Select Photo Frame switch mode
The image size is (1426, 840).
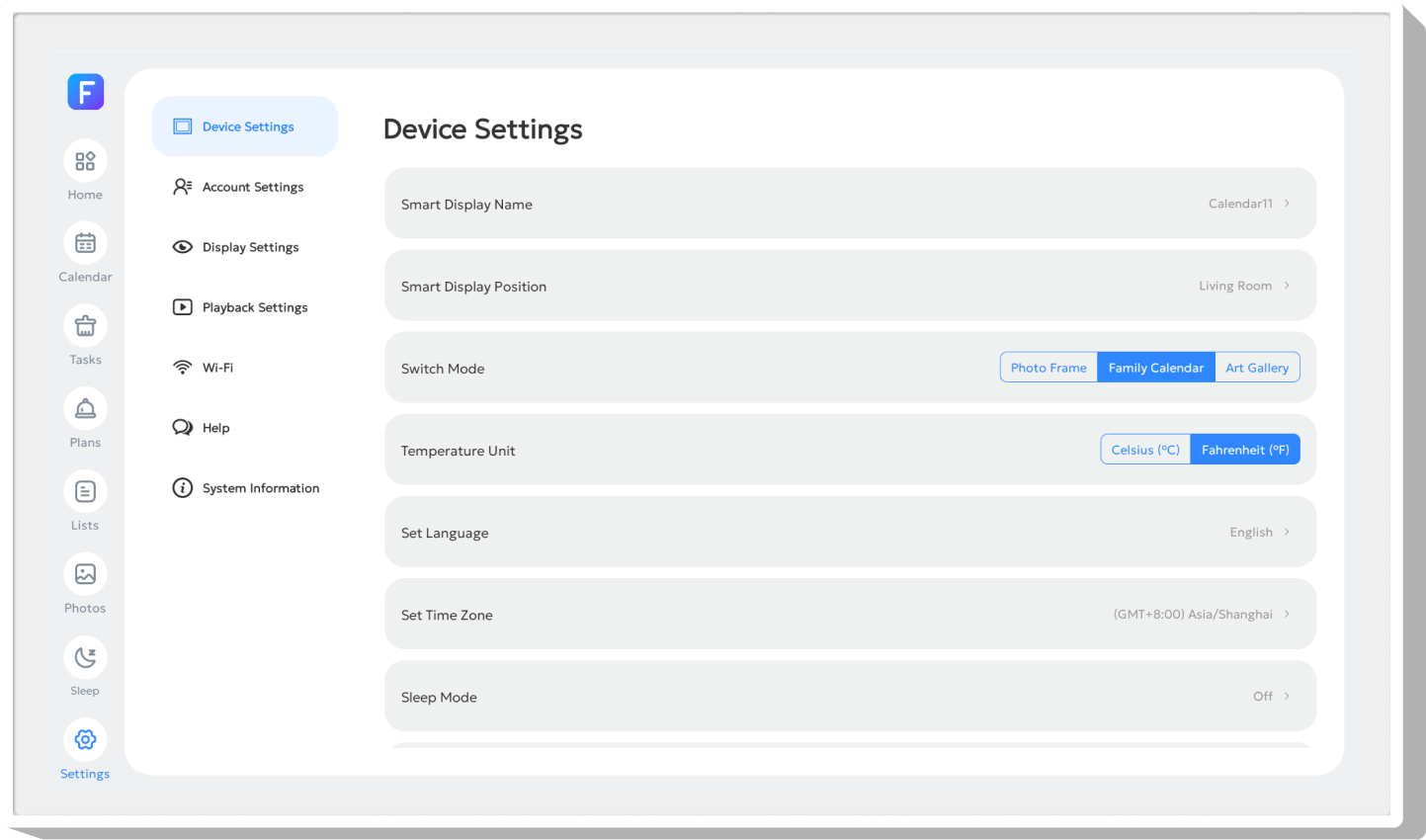[x=1049, y=368]
